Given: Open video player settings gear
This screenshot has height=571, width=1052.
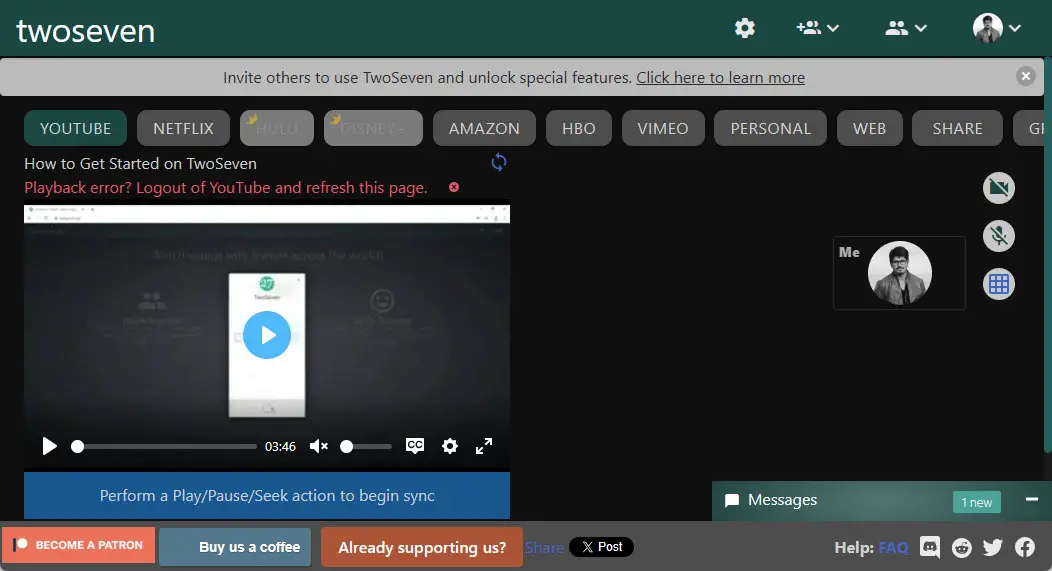Looking at the screenshot, I should pos(450,446).
